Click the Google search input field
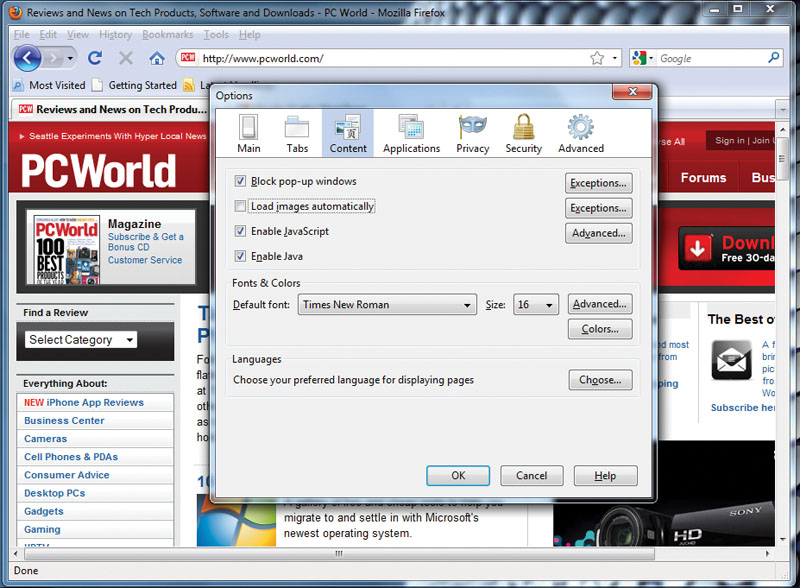The height and width of the screenshot is (588, 800). click(x=710, y=59)
